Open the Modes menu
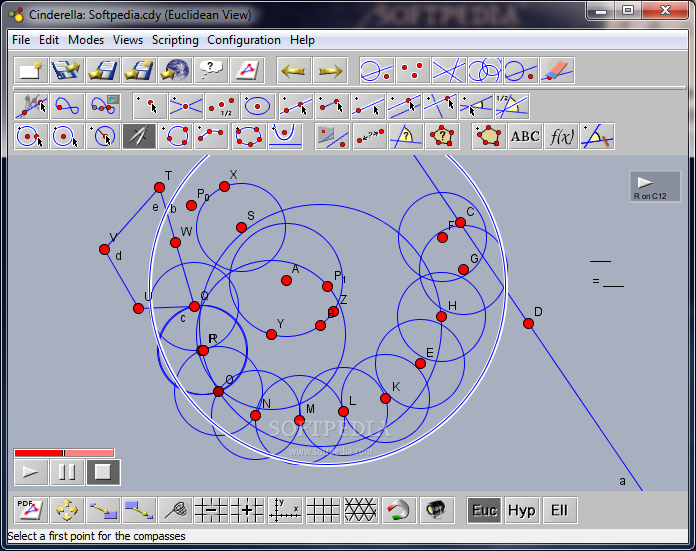696x551 pixels. 86,40
